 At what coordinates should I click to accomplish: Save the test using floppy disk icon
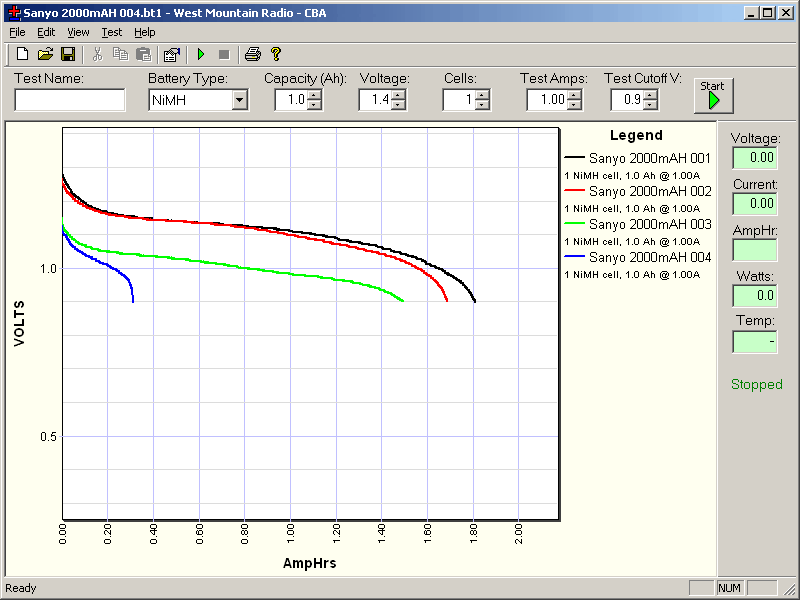68,54
